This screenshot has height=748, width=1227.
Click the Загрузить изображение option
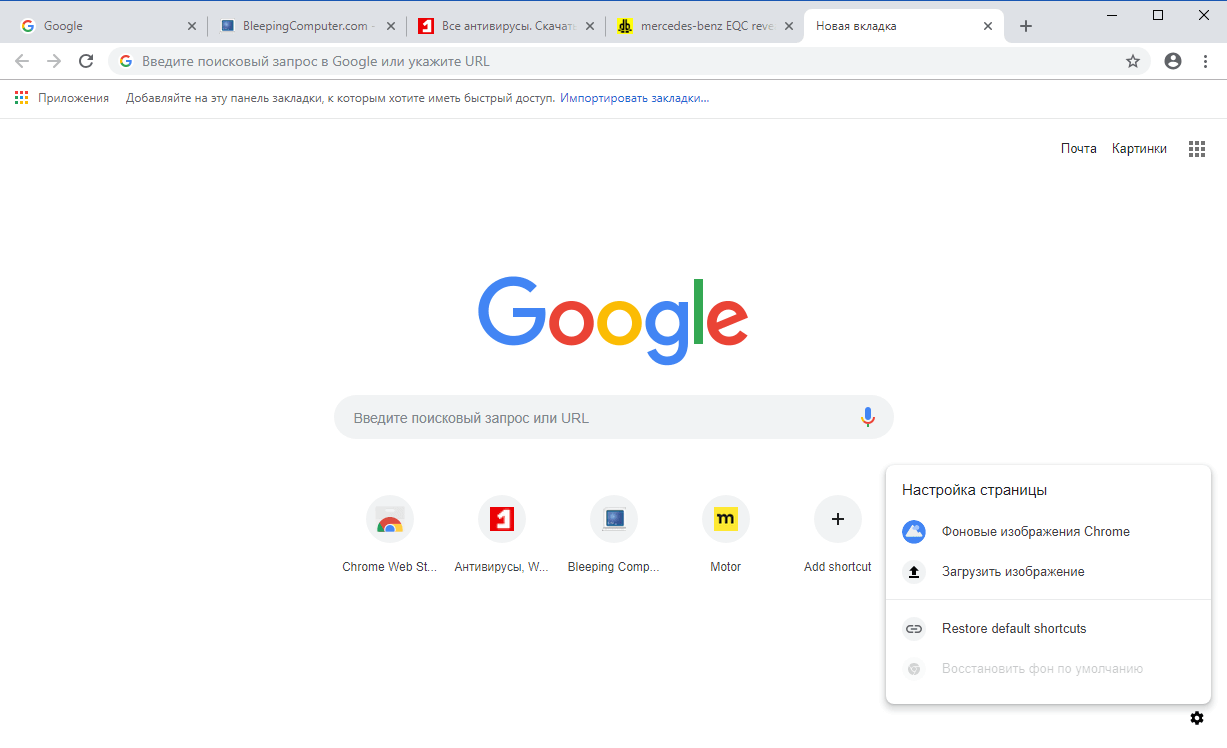[1011, 571]
